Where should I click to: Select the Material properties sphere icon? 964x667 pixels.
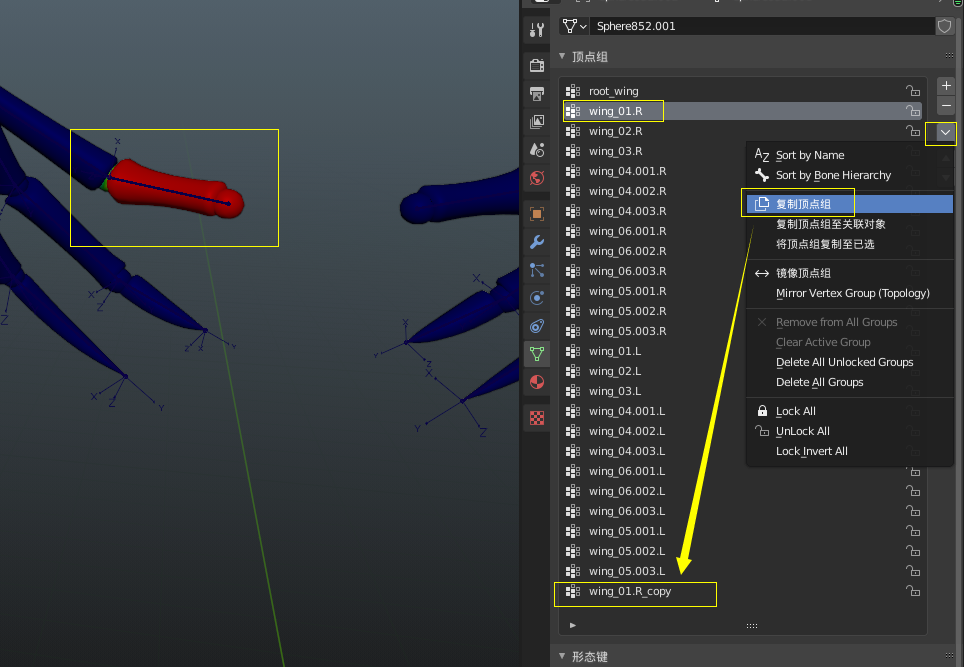tap(537, 383)
